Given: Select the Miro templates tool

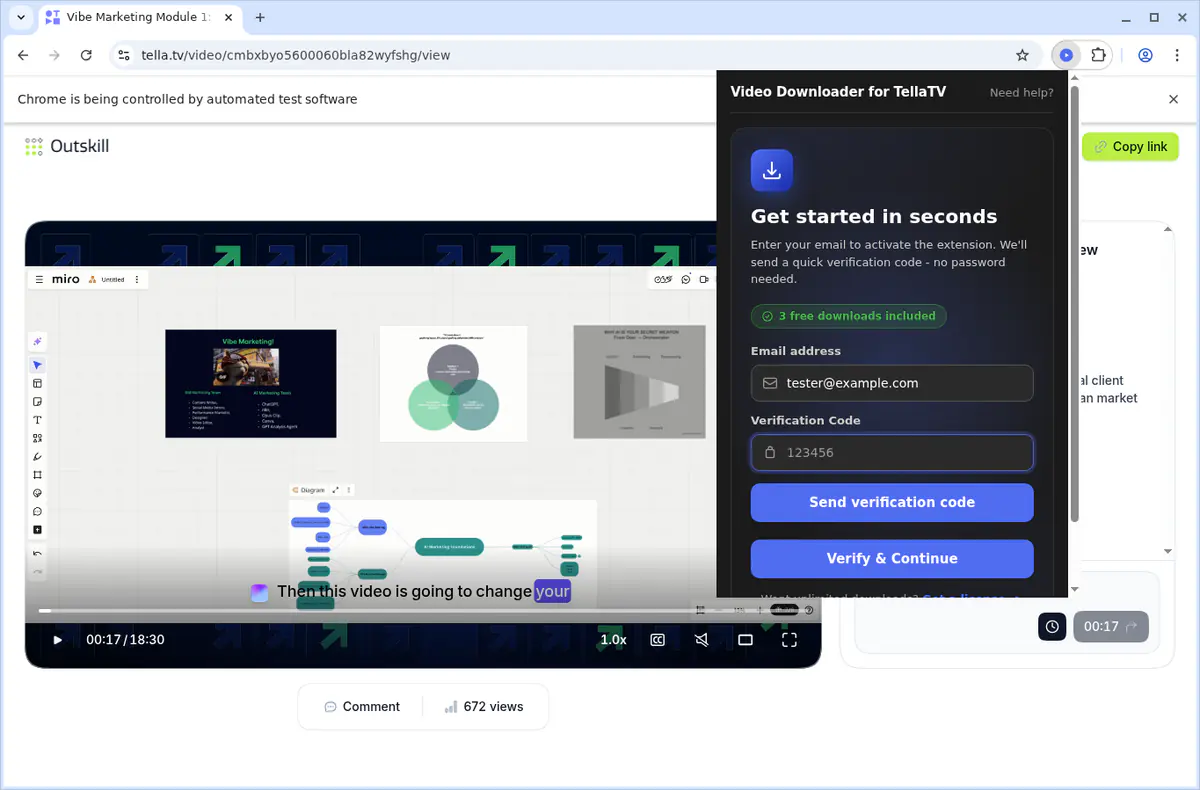Looking at the screenshot, I should [x=38, y=383].
